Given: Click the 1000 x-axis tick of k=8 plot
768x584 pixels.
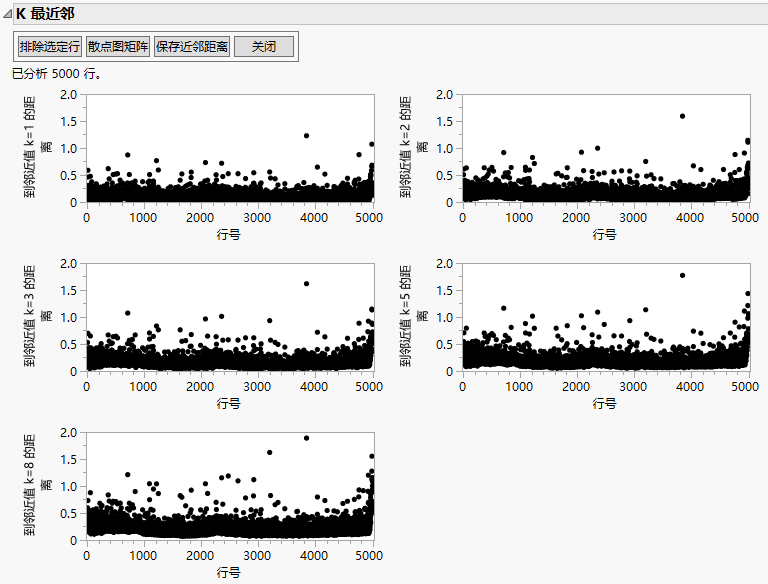Looking at the screenshot, I should [143, 556].
